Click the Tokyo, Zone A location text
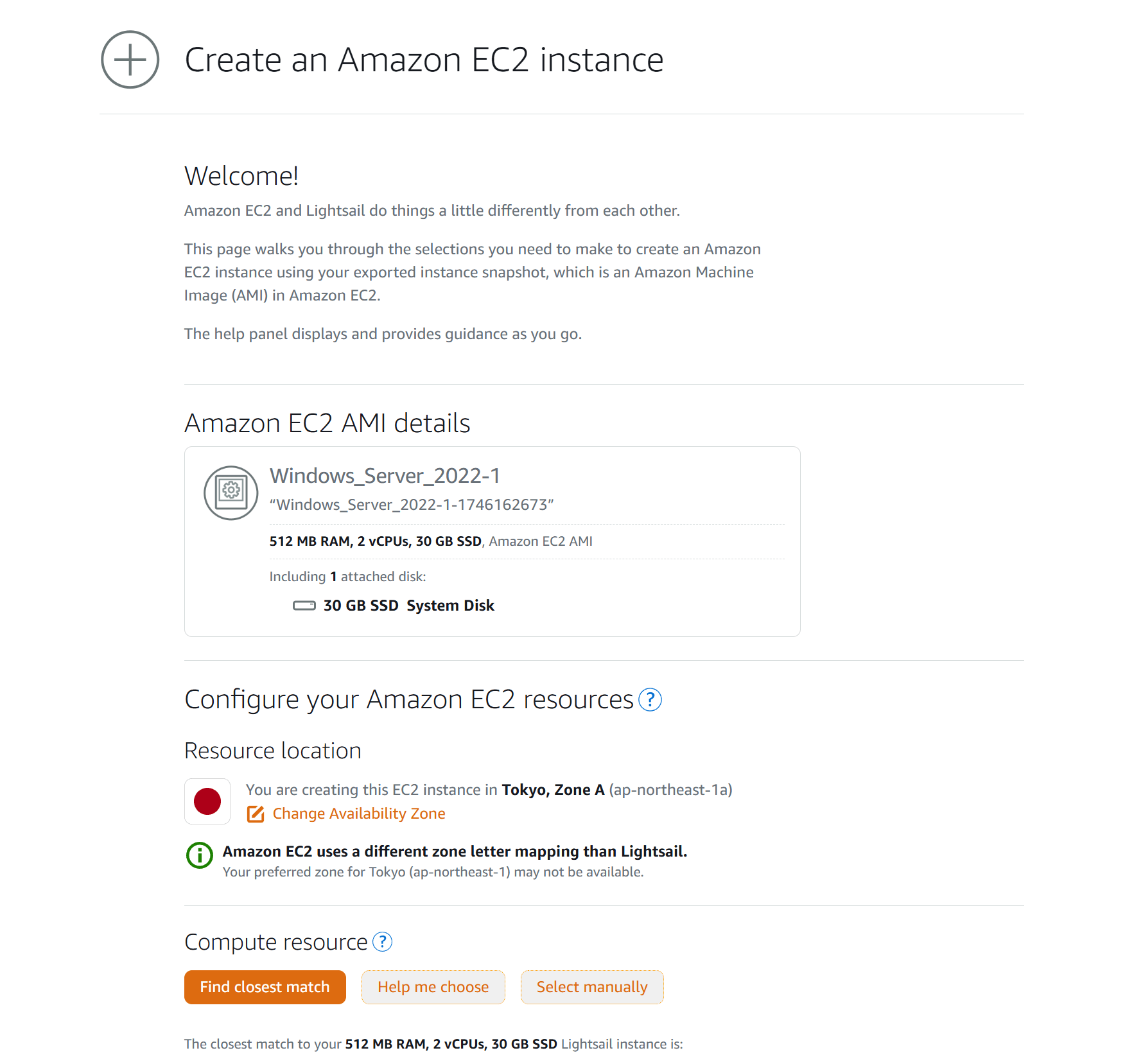 553,790
